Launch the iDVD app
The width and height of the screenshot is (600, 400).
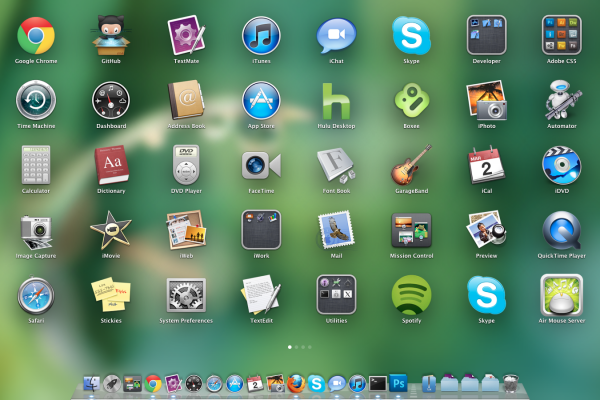click(561, 165)
